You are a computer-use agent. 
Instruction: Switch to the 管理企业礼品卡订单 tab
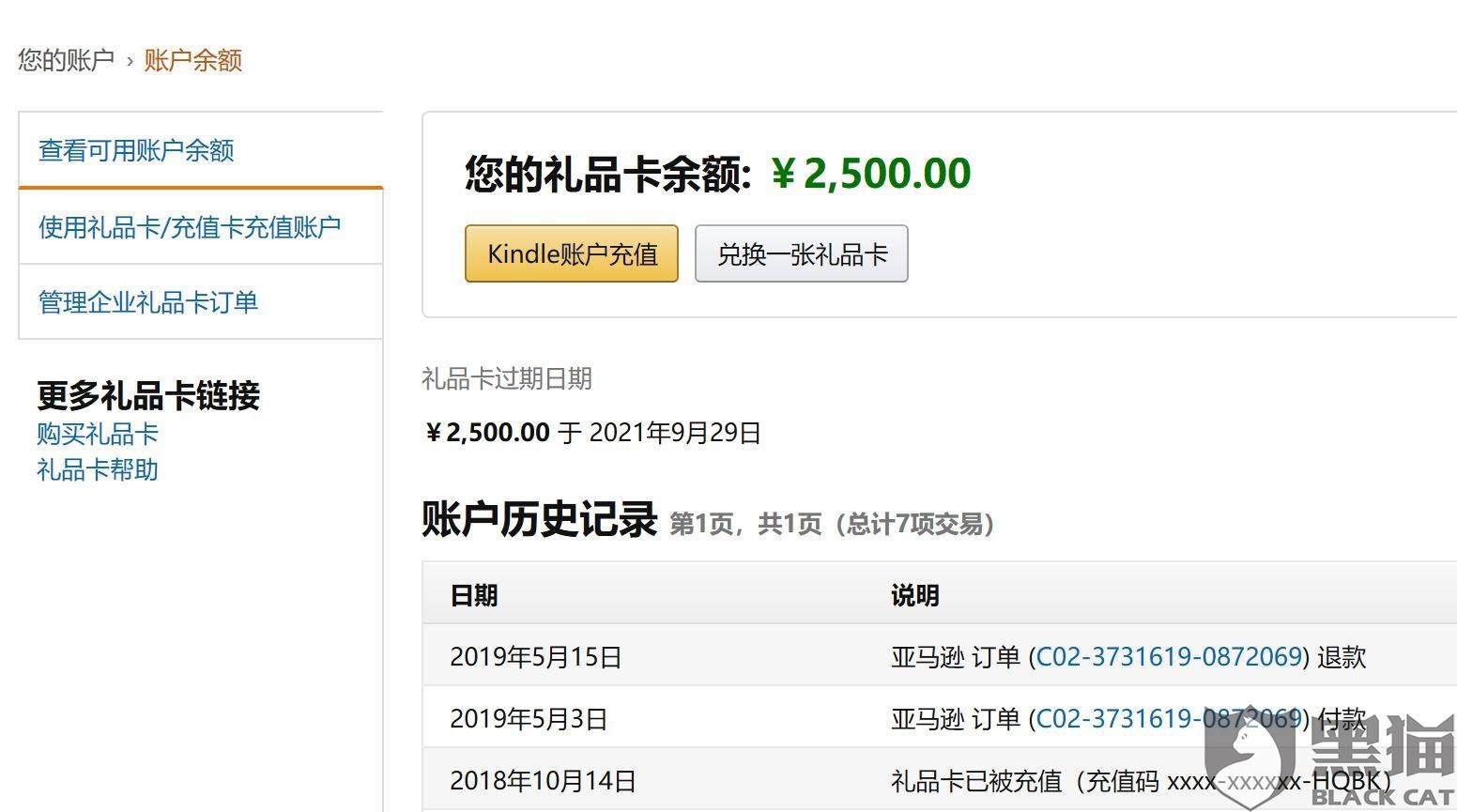coord(148,302)
